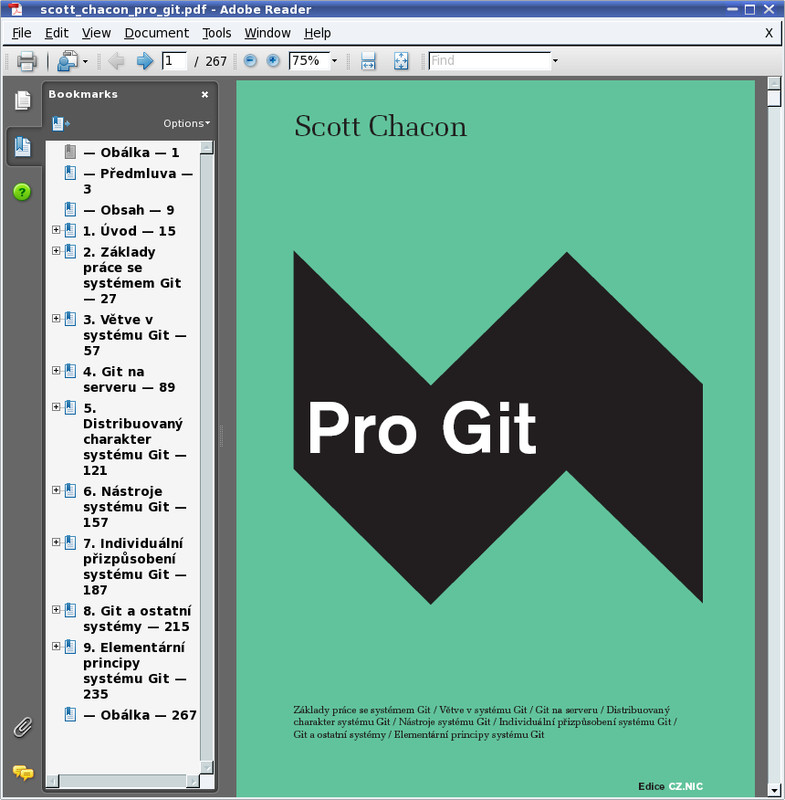This screenshot has width=785, height=800.
Task: Open the Edit menu
Action: point(57,33)
